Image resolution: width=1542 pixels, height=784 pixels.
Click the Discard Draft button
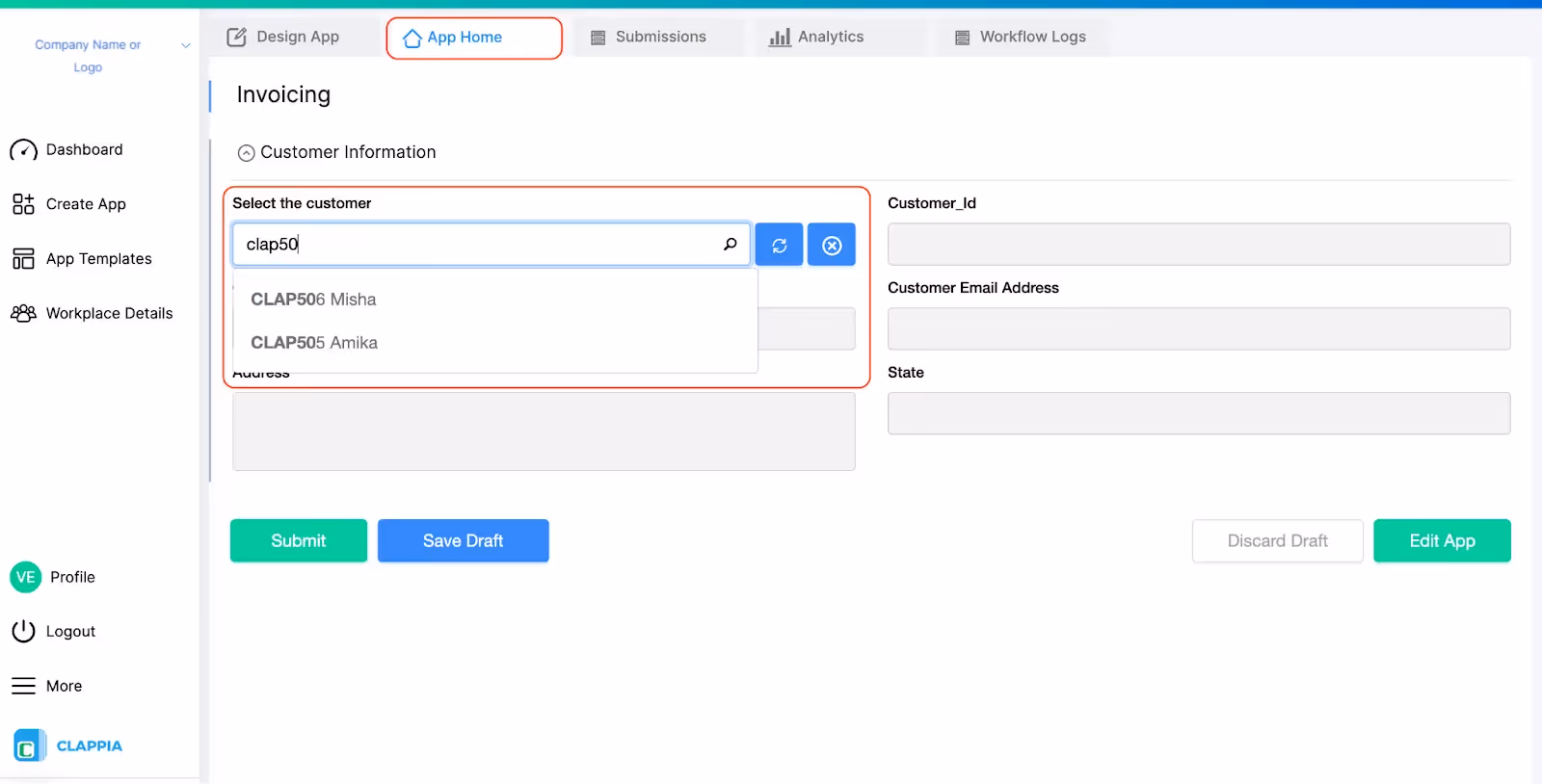point(1278,540)
